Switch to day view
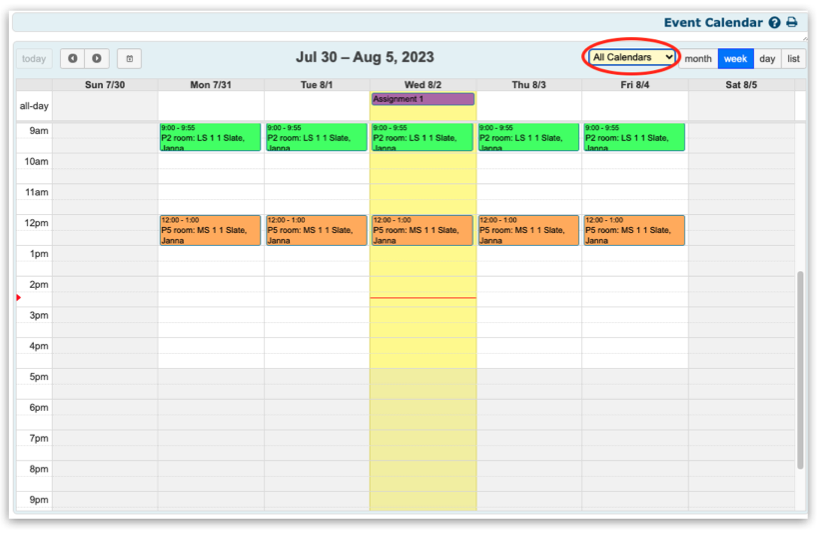Image resolution: width=818 pixels, height=533 pixels. [767, 58]
